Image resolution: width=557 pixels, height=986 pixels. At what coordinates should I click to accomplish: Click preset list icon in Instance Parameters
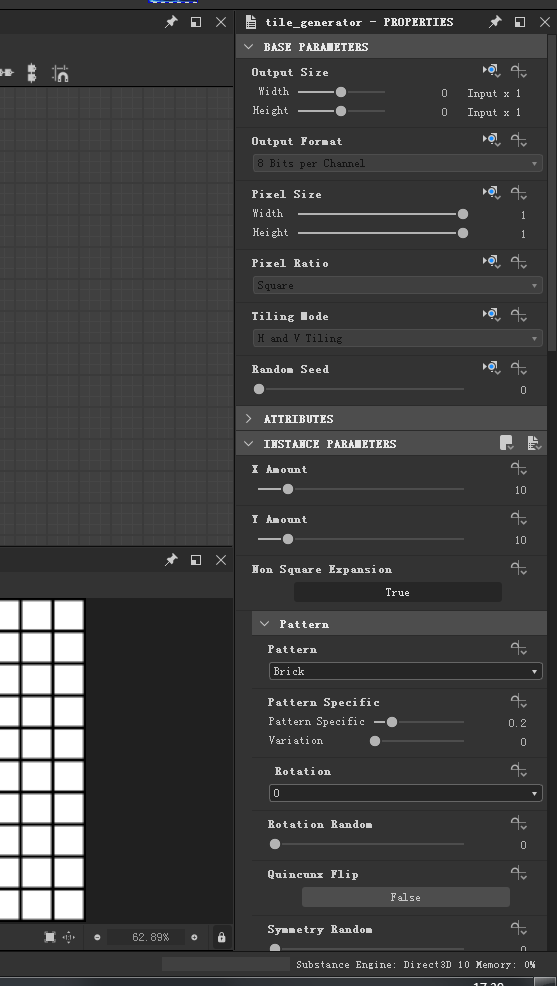tap(534, 443)
